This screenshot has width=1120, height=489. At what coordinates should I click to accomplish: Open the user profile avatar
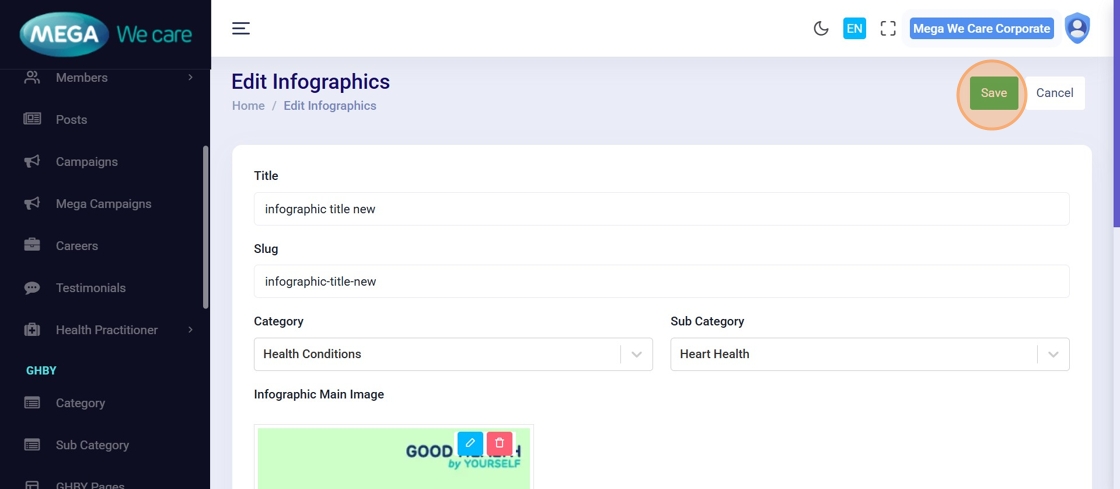(1077, 28)
